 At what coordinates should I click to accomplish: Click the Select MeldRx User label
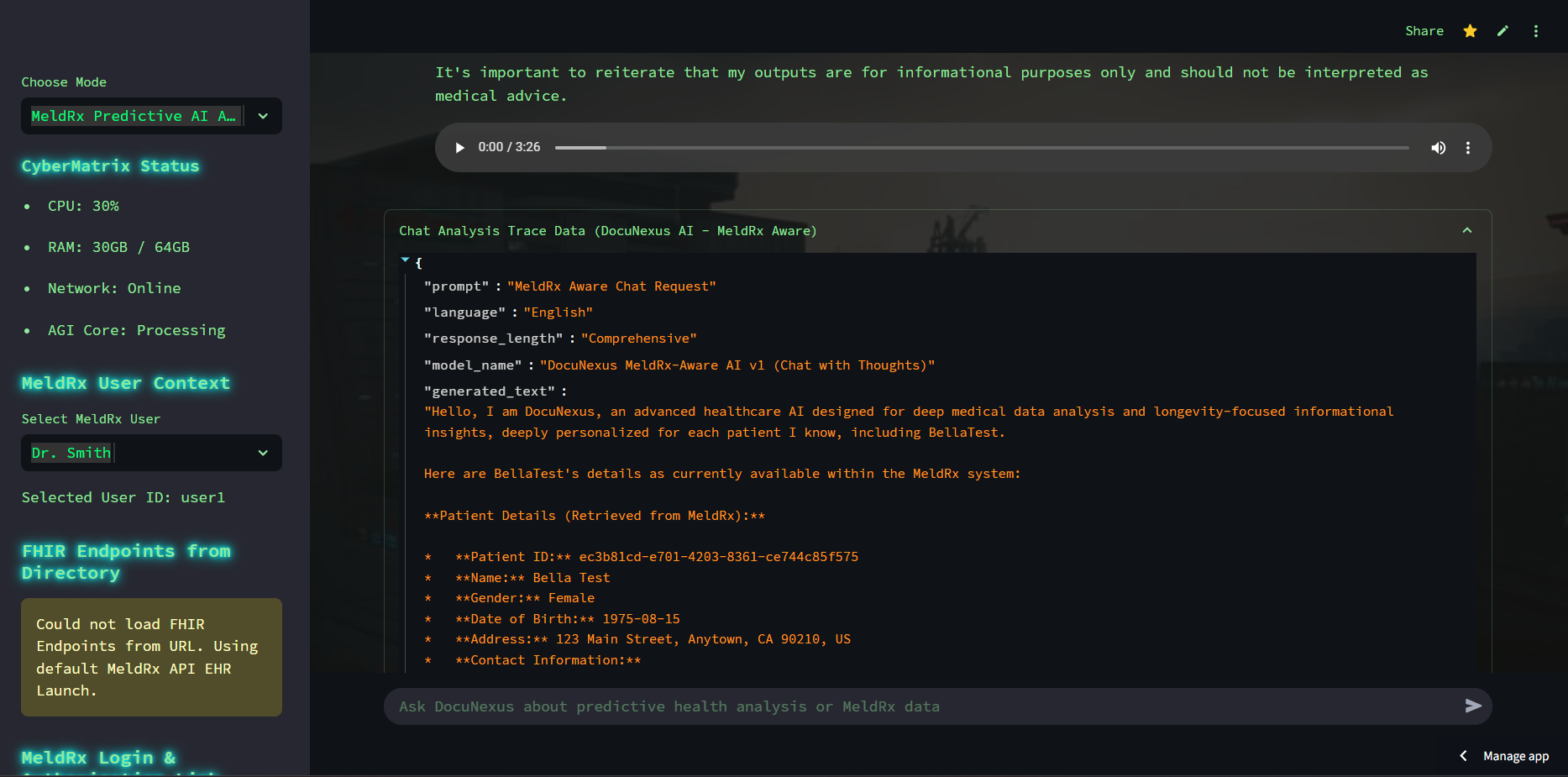(x=91, y=419)
